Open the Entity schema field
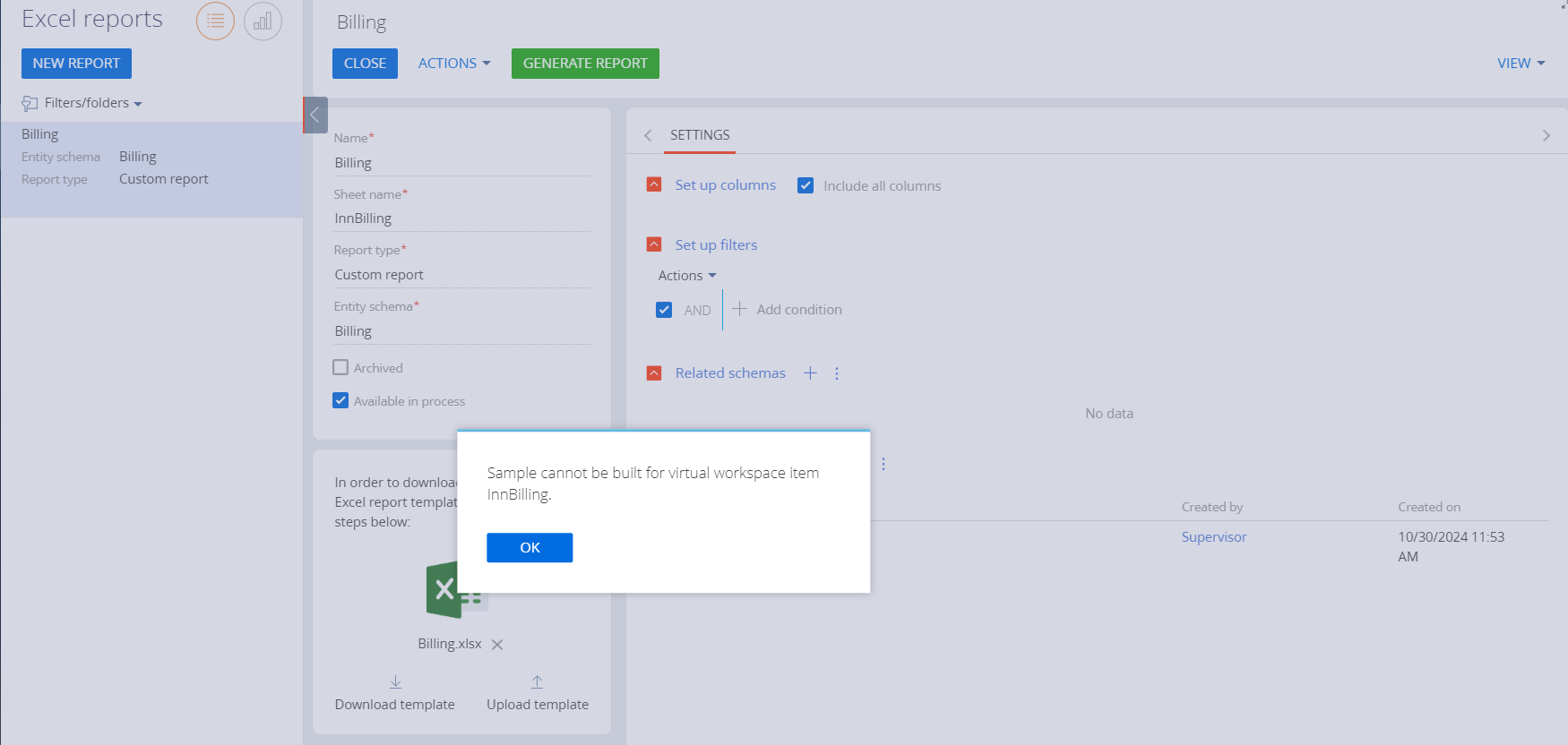 pos(461,331)
